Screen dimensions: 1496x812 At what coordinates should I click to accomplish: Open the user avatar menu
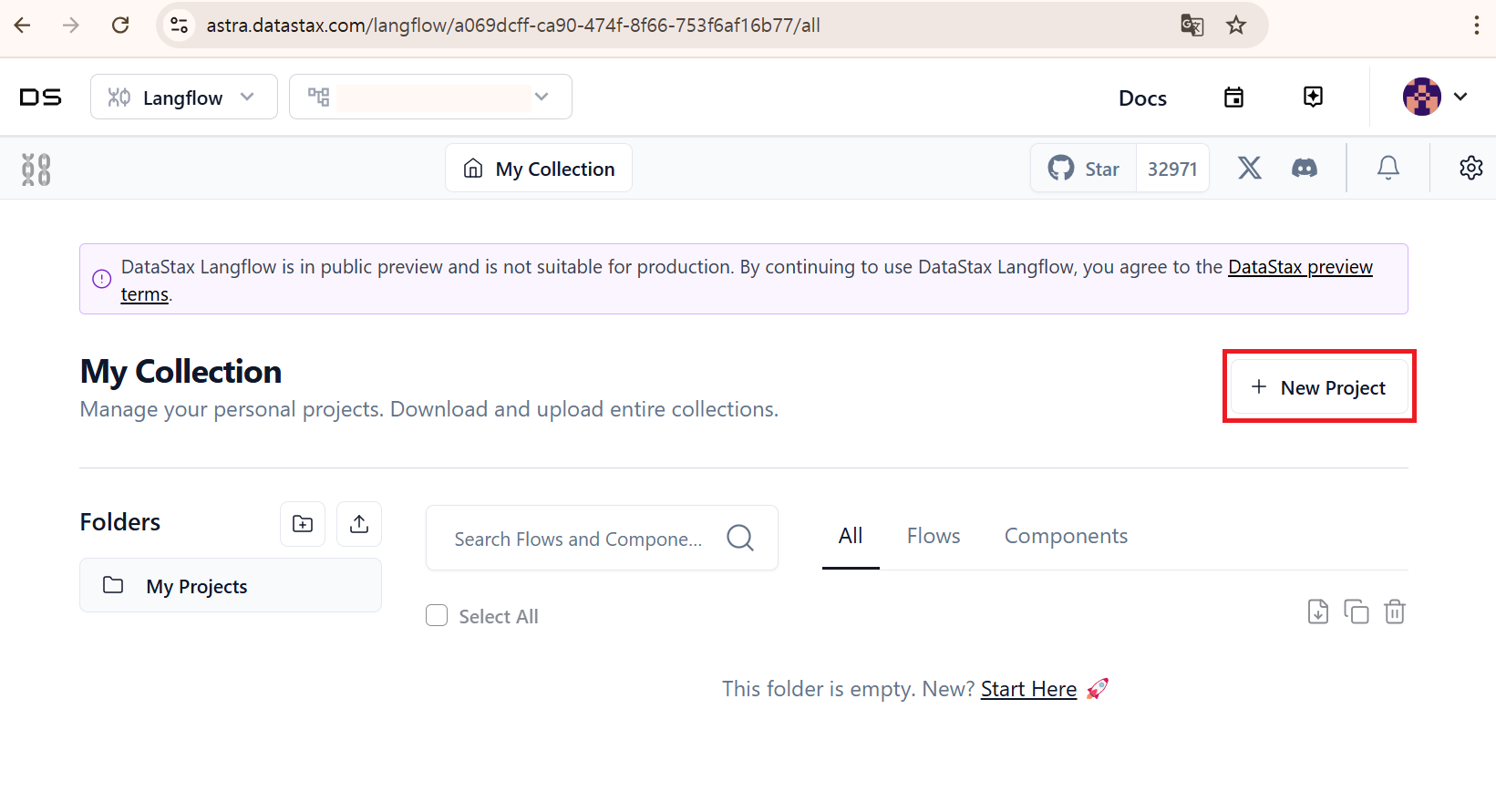(x=1421, y=97)
